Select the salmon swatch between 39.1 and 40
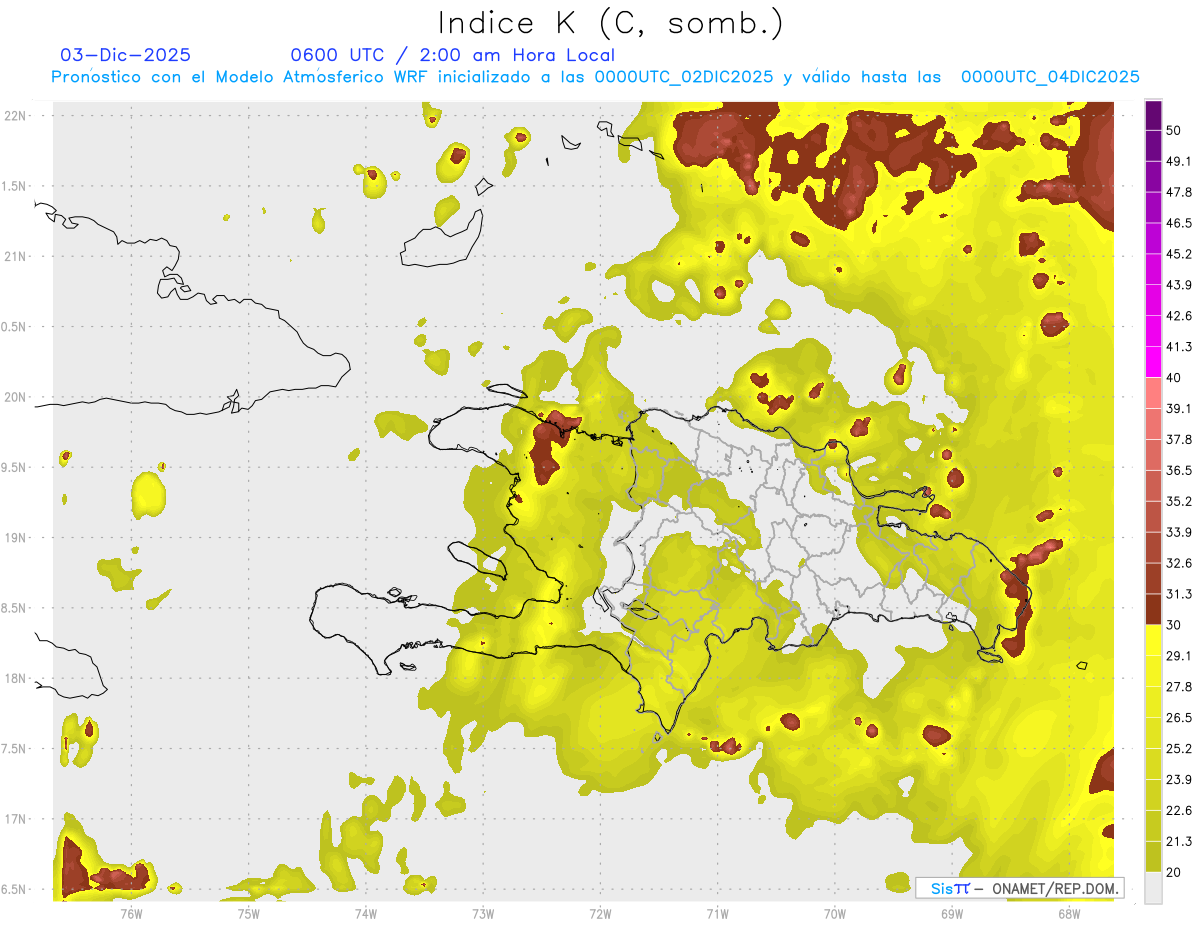 click(1153, 393)
